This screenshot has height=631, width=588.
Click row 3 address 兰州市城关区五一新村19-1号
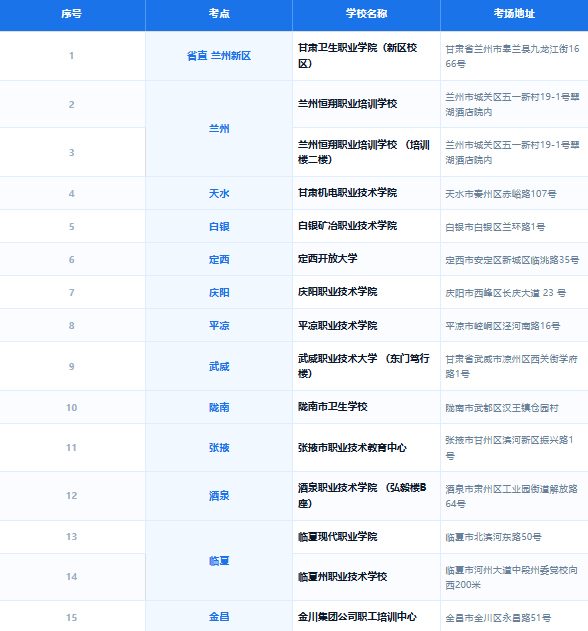[512, 153]
